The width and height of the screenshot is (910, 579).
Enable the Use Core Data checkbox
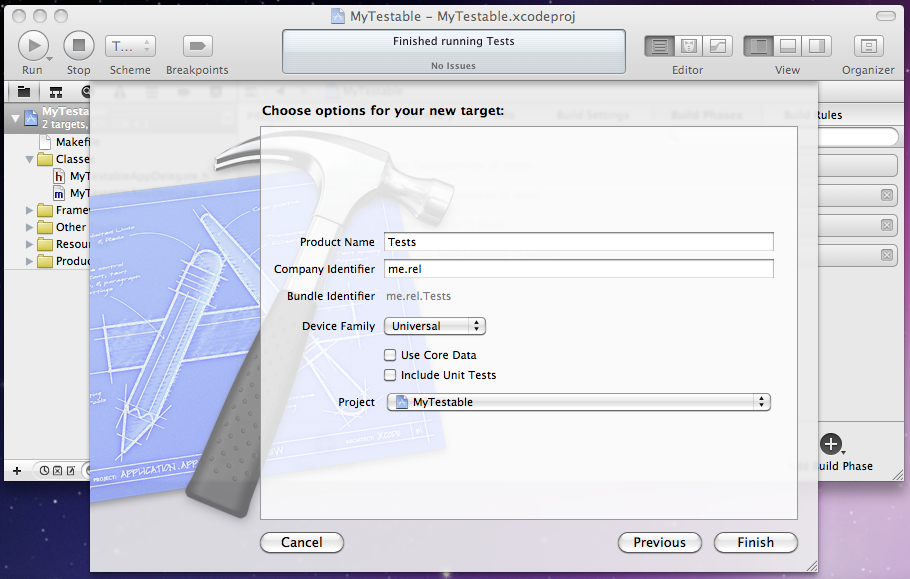point(390,354)
